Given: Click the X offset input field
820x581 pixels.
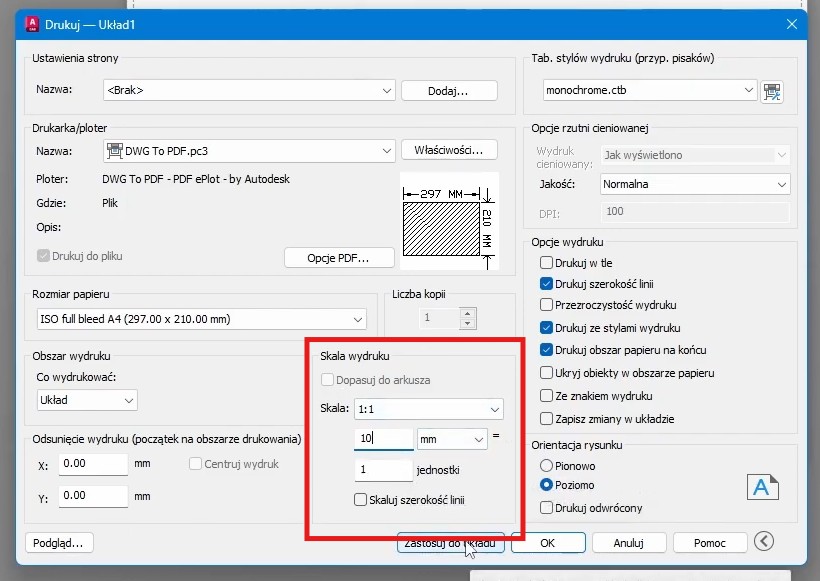Looking at the screenshot, I should tap(94, 464).
